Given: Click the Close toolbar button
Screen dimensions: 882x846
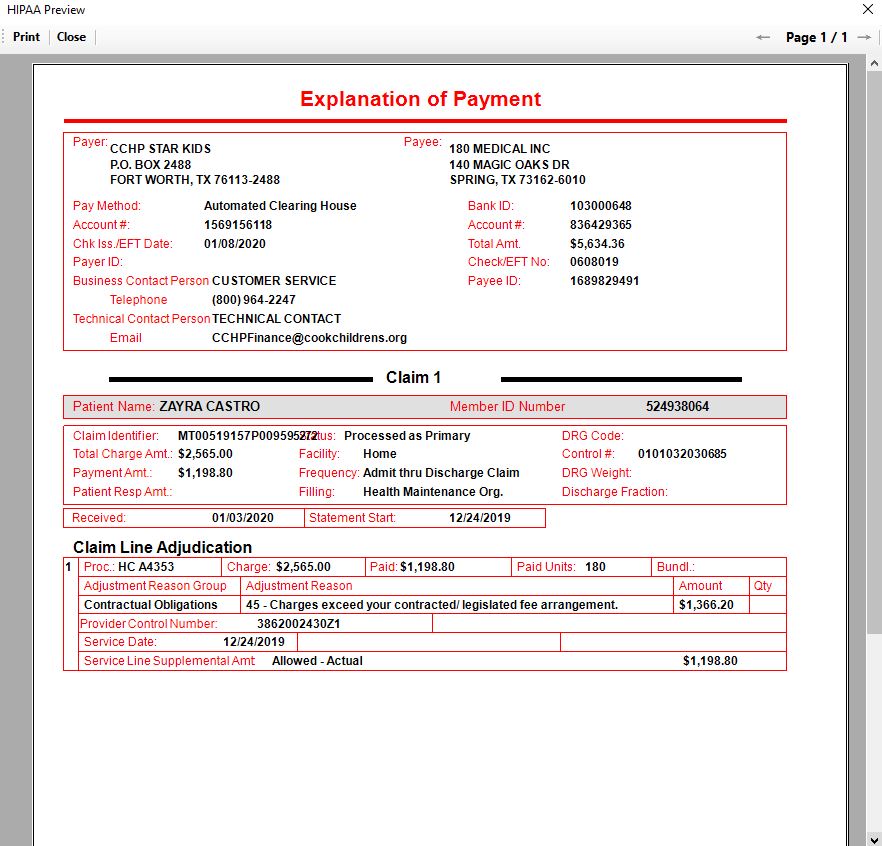Looking at the screenshot, I should [71, 37].
